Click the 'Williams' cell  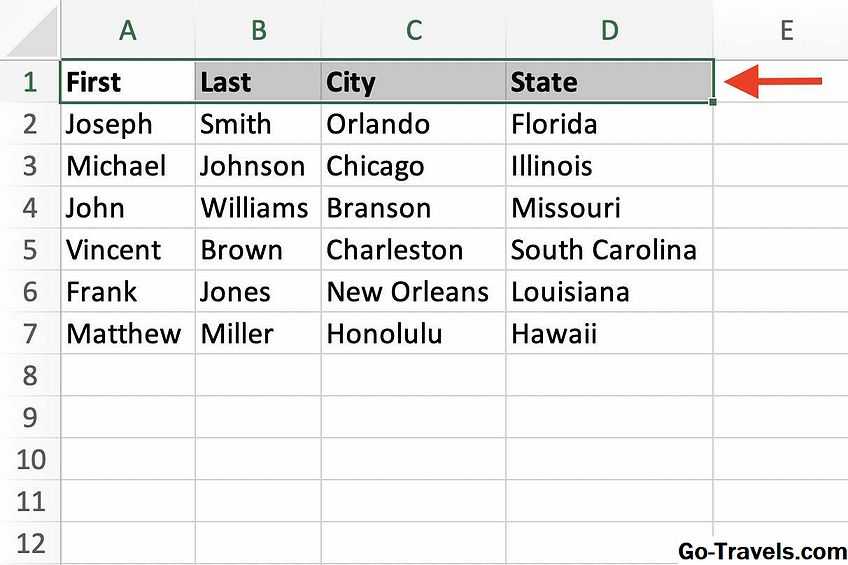tap(258, 208)
